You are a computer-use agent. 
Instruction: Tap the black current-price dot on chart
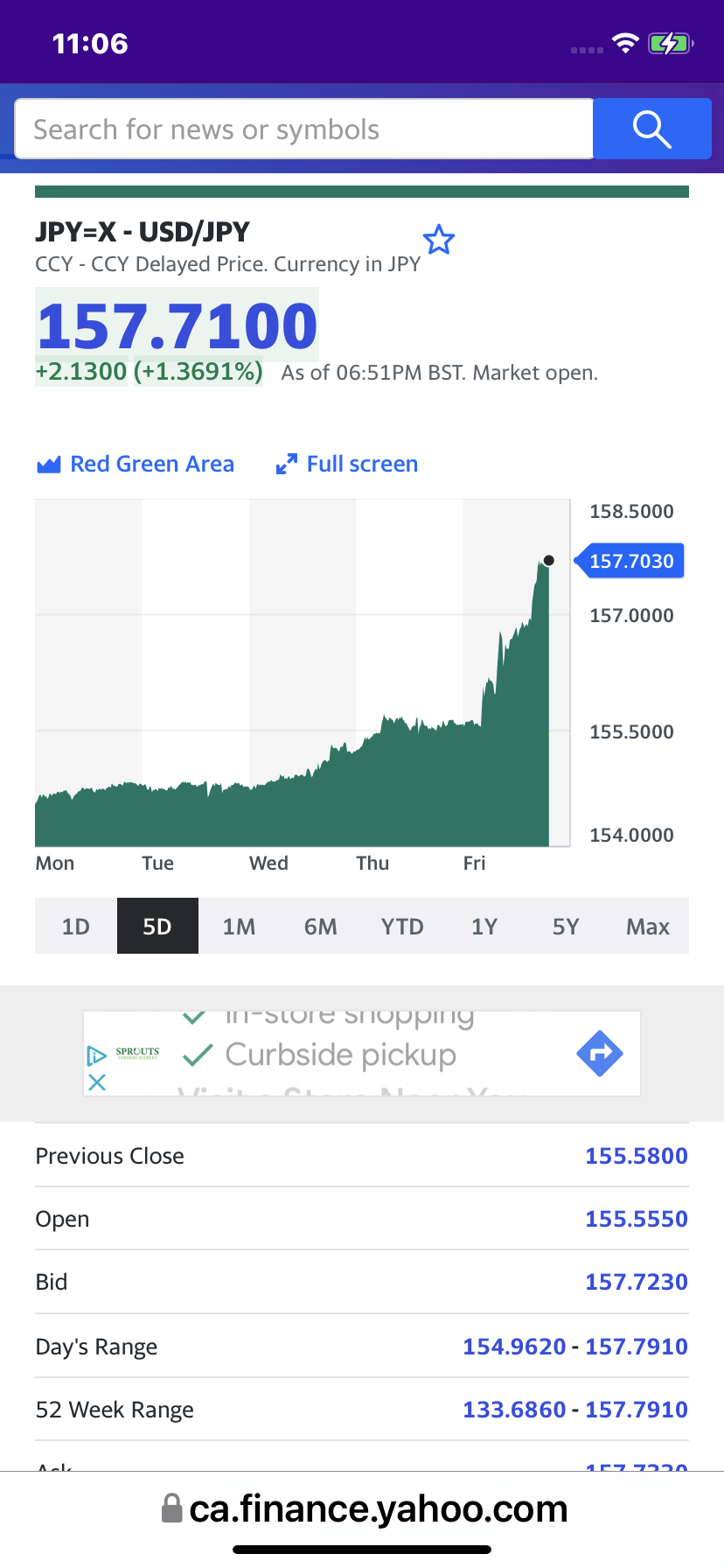[x=548, y=560]
